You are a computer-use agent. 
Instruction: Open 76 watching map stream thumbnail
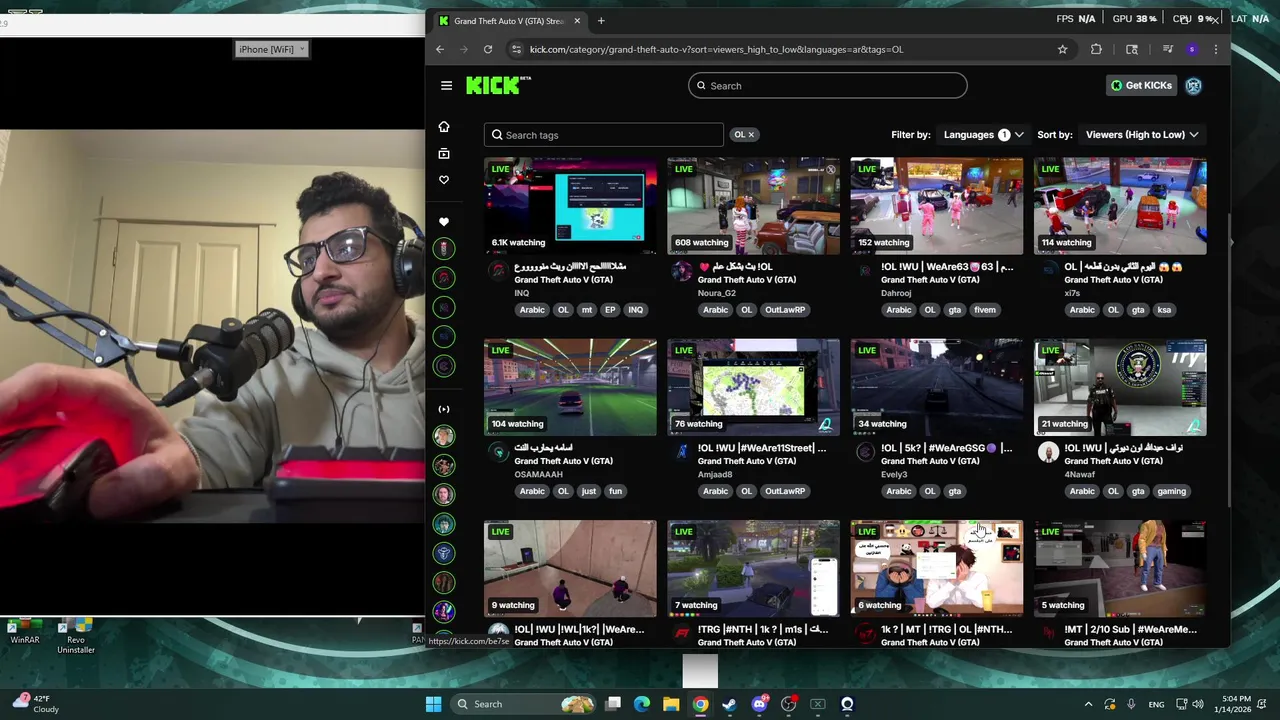pyautogui.click(x=754, y=387)
